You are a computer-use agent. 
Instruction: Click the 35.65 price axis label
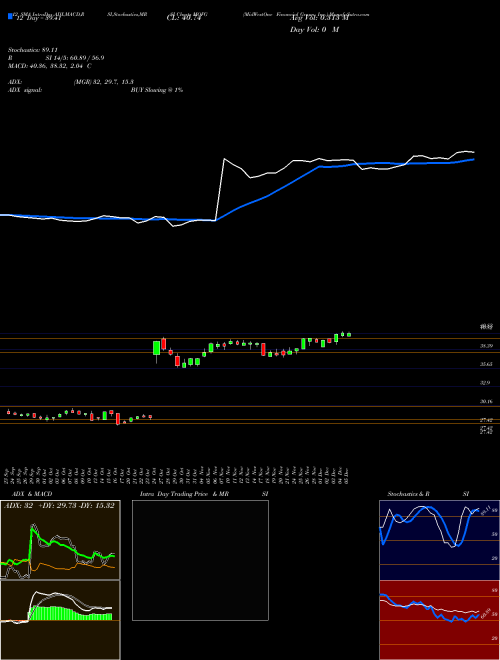pos(486,364)
